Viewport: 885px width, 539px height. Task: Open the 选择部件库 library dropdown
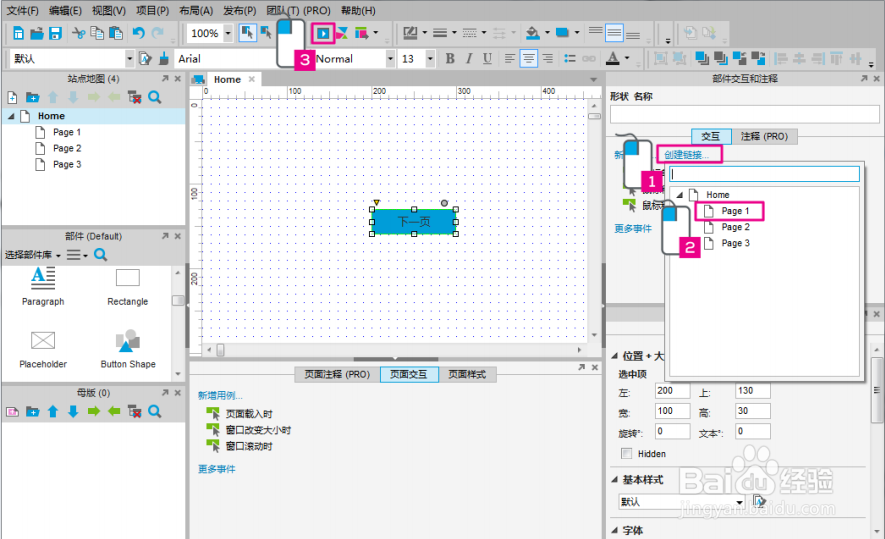[x=33, y=255]
